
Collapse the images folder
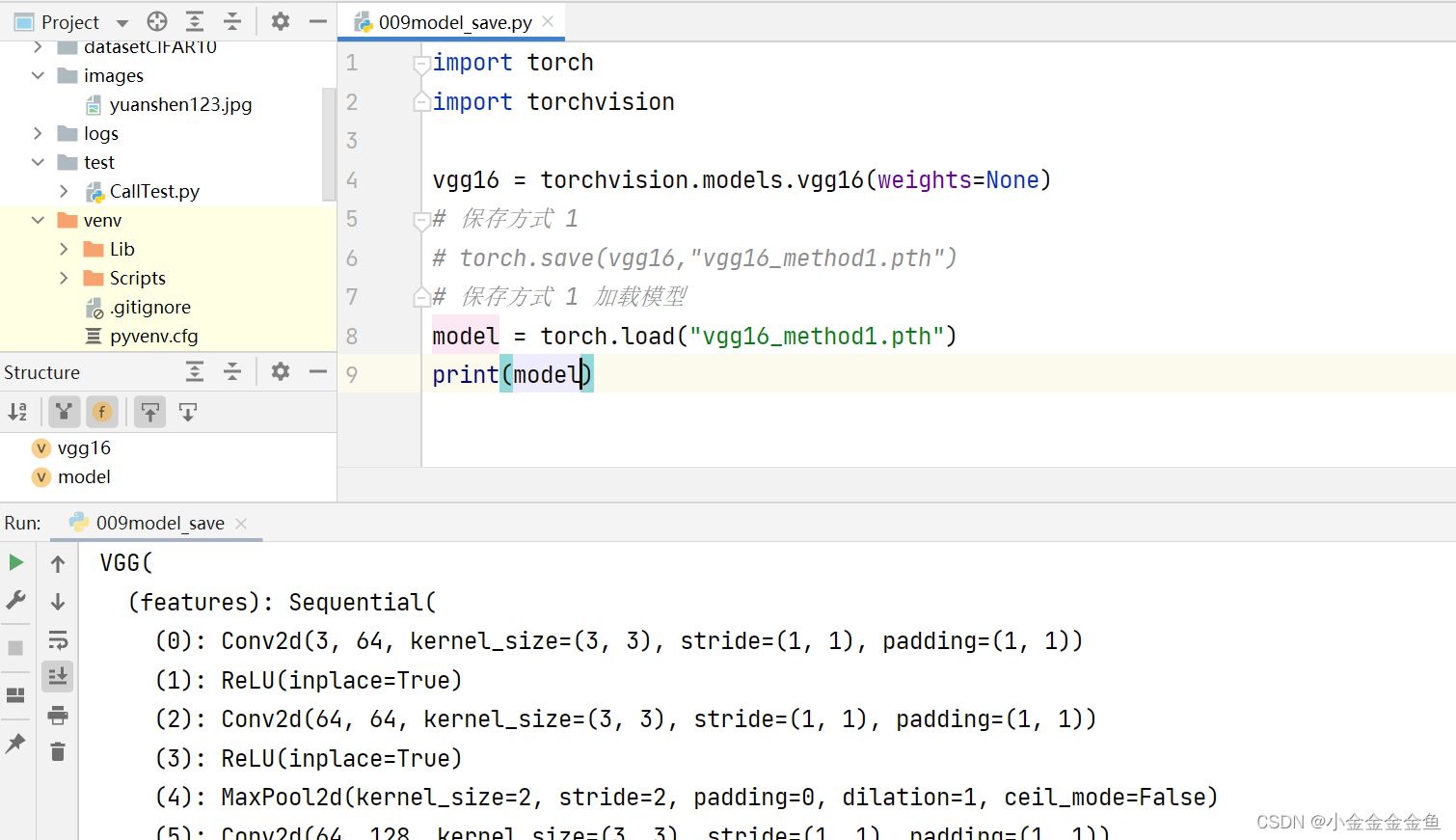click(x=38, y=75)
